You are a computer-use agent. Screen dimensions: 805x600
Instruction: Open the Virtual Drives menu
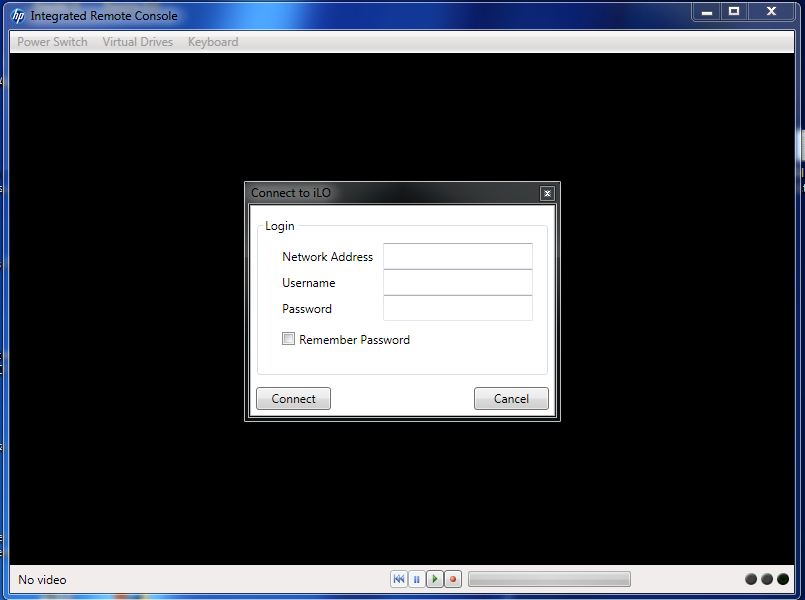tap(138, 42)
